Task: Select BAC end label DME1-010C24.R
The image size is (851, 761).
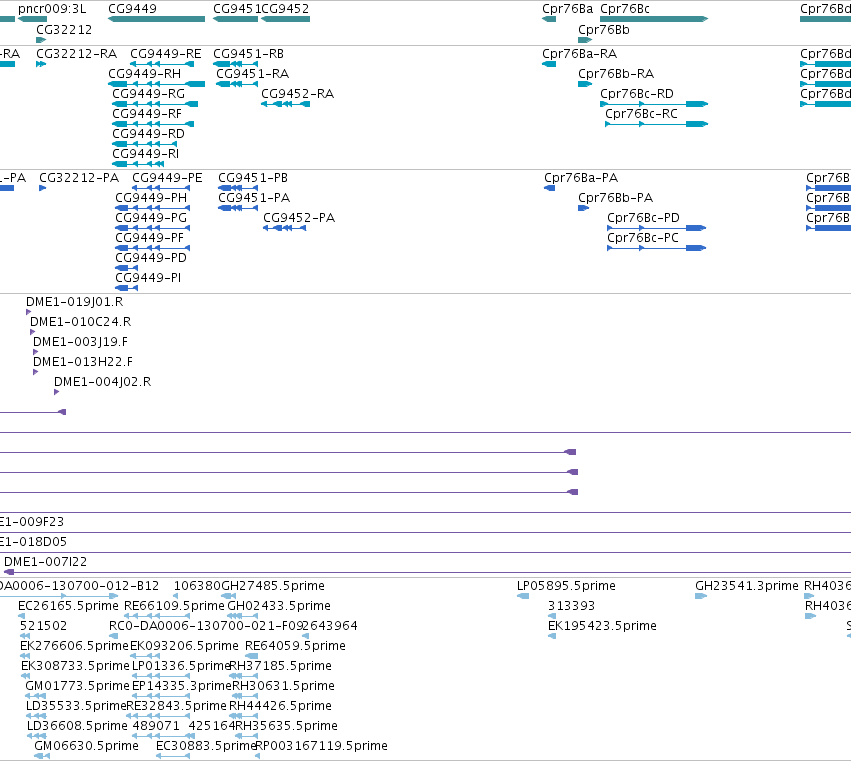Action: tap(80, 322)
